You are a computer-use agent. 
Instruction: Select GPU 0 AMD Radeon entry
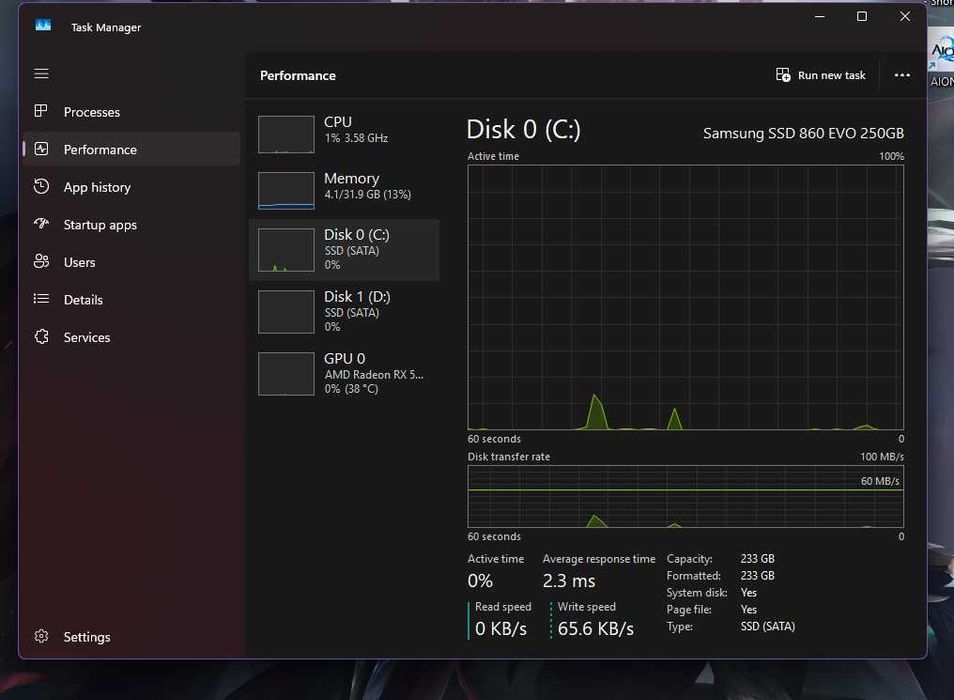point(344,373)
